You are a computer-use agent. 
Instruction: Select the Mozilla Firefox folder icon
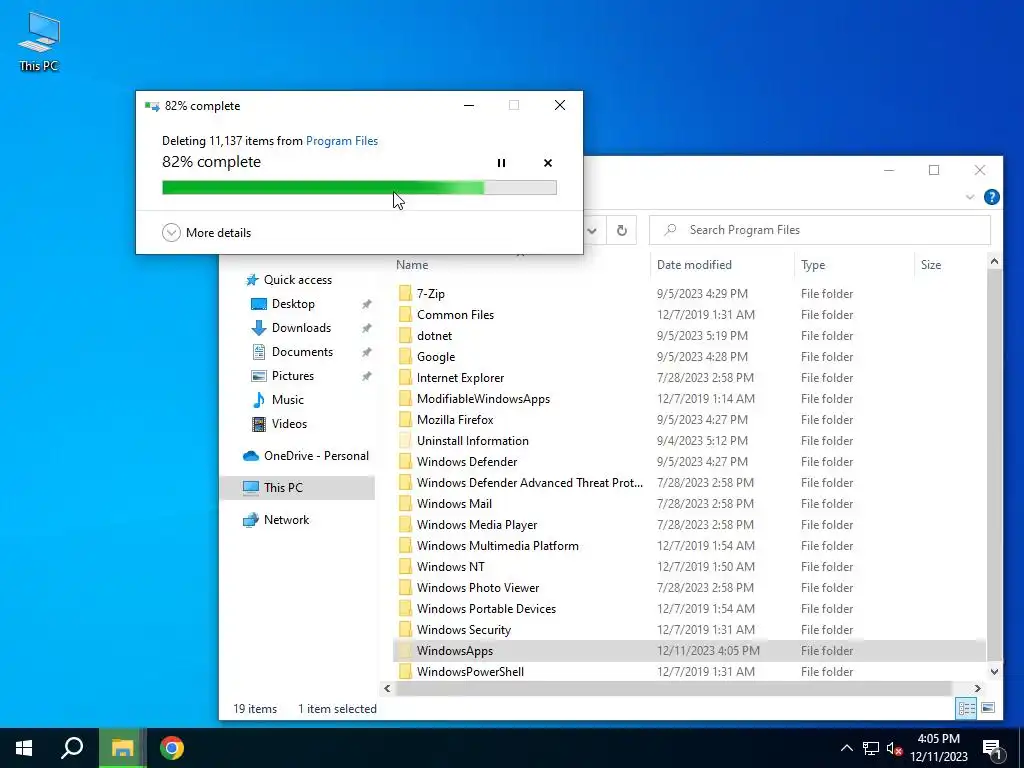click(x=405, y=419)
